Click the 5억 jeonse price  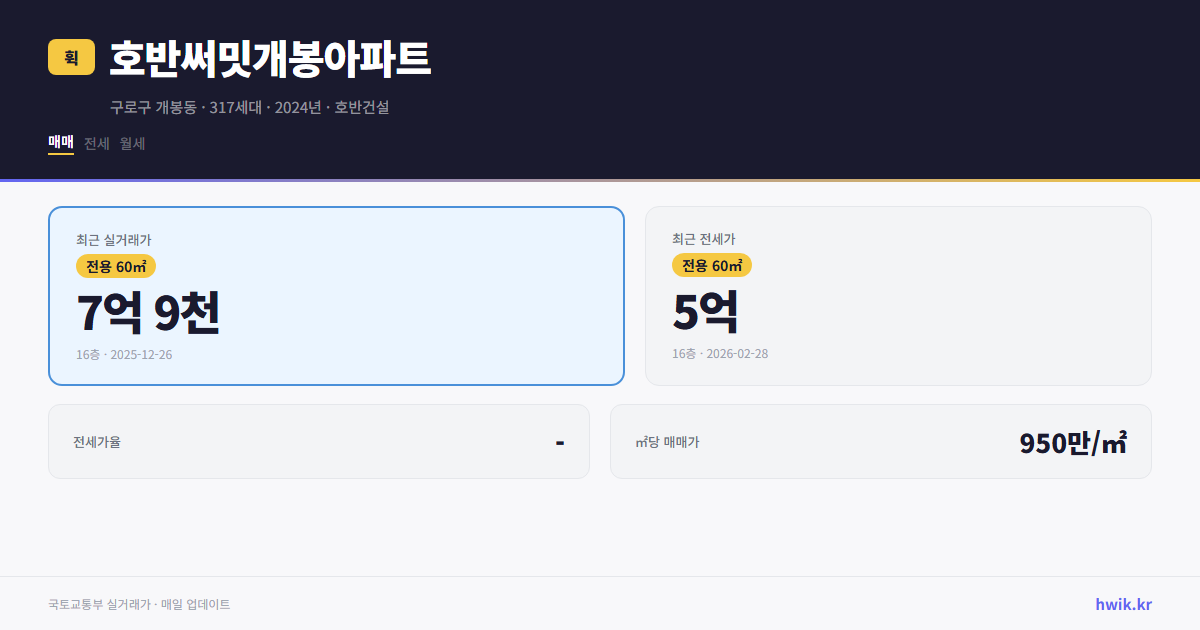(x=706, y=312)
